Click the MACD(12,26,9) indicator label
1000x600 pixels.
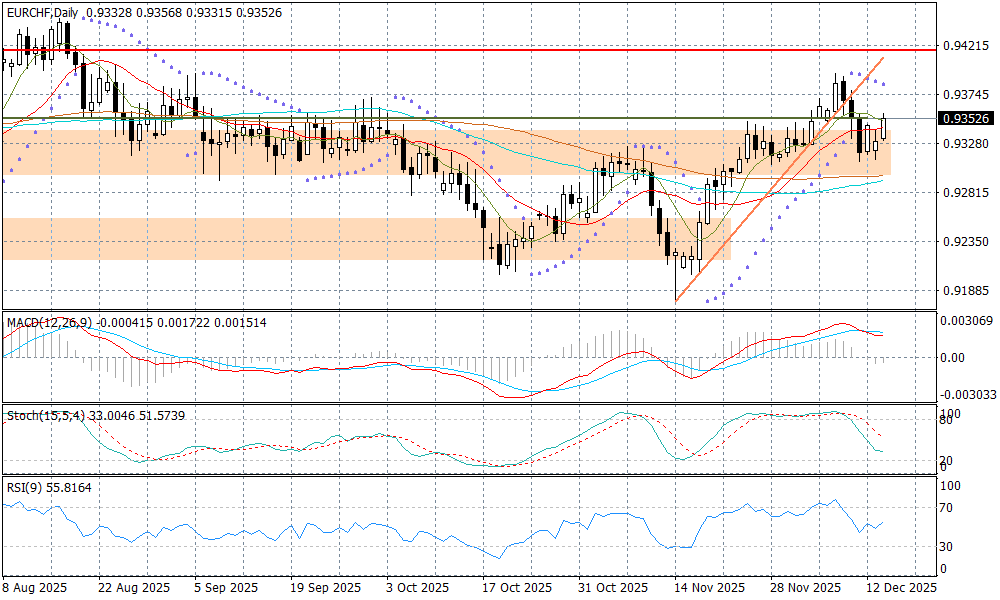pyautogui.click(x=49, y=323)
